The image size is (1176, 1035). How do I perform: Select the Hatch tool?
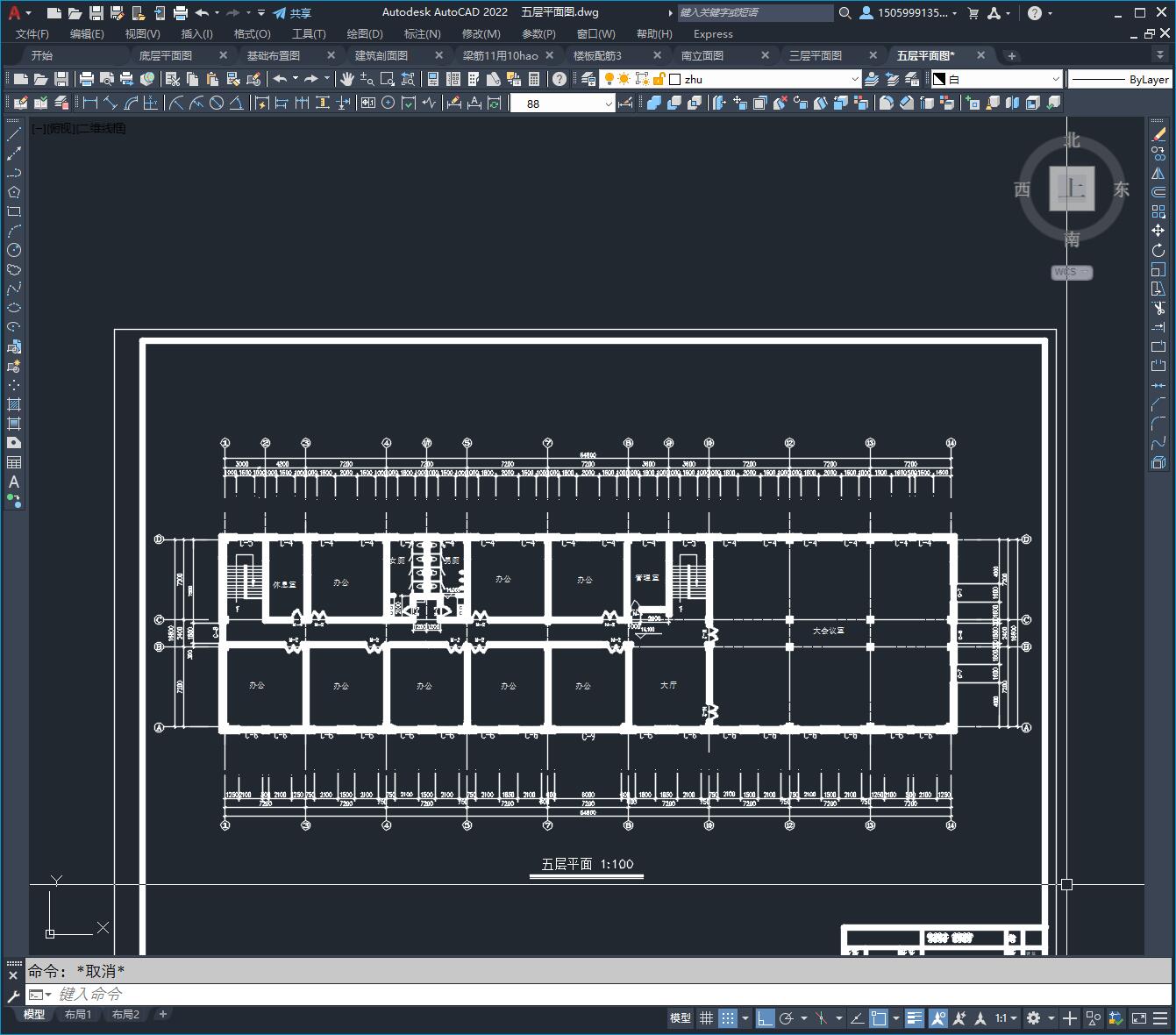tap(13, 404)
